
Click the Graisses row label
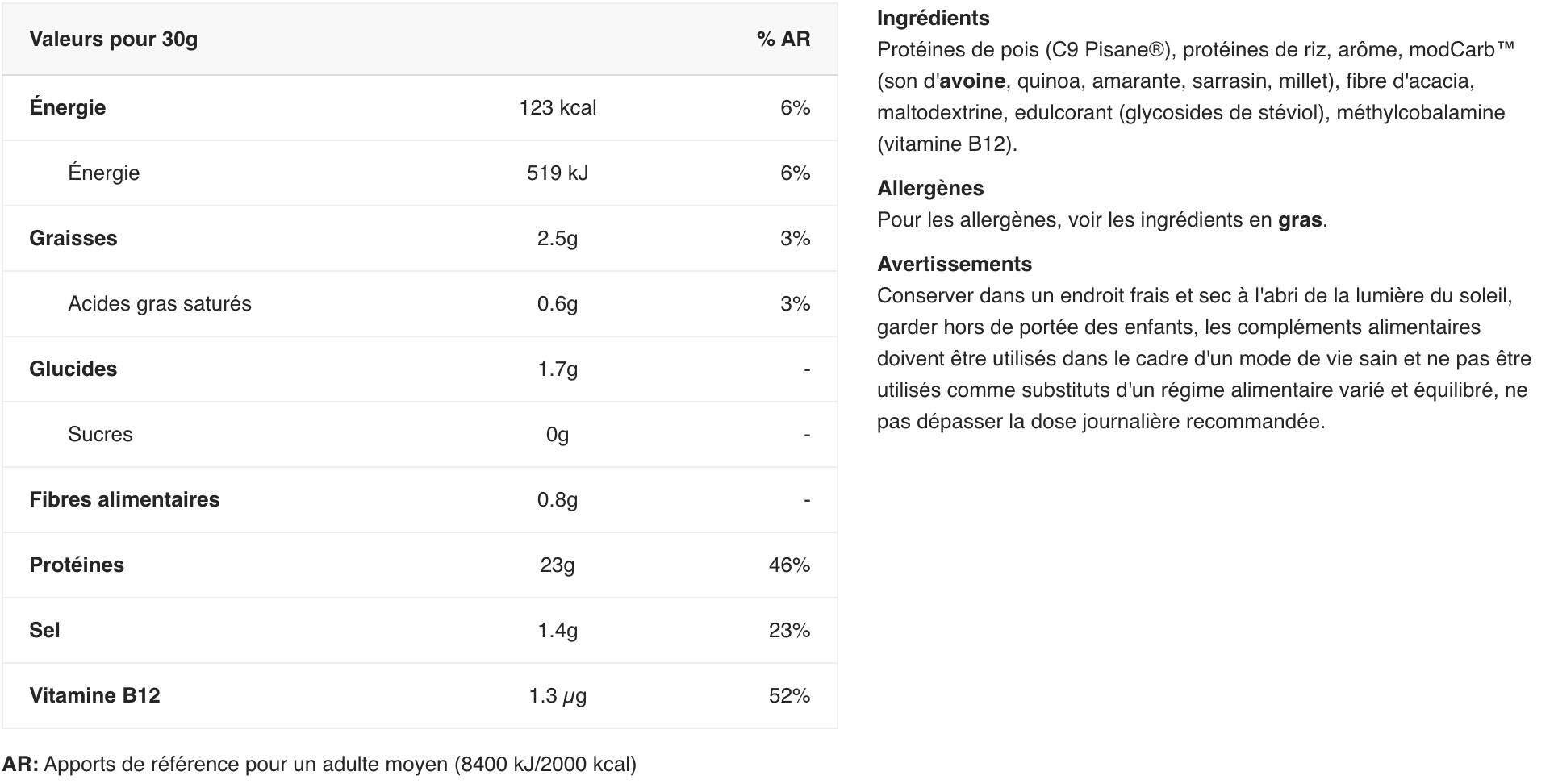click(x=73, y=238)
